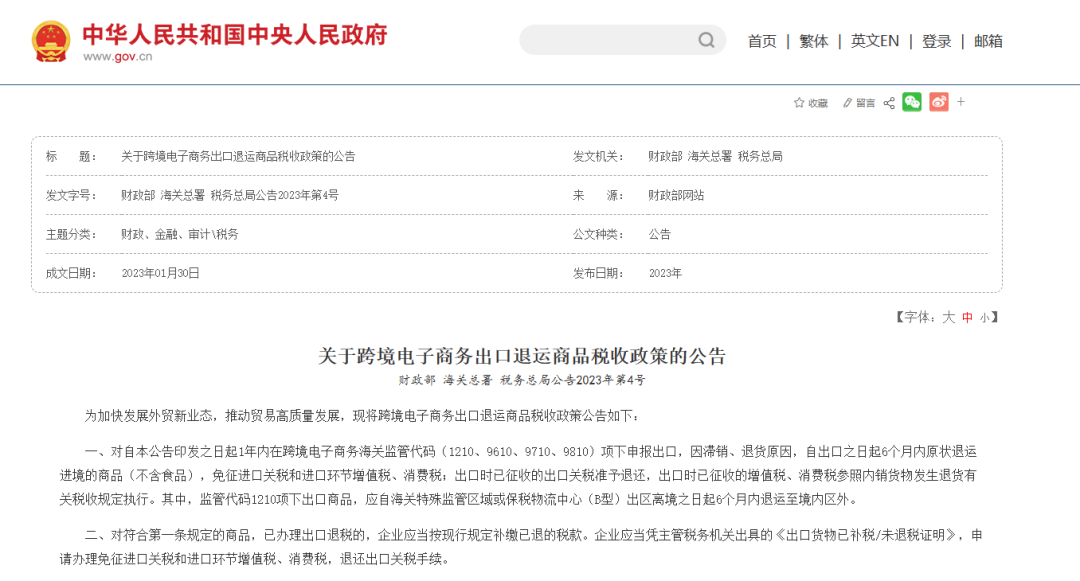Click the 发布日期 field label
The height and width of the screenshot is (581, 1080).
coord(598,273)
